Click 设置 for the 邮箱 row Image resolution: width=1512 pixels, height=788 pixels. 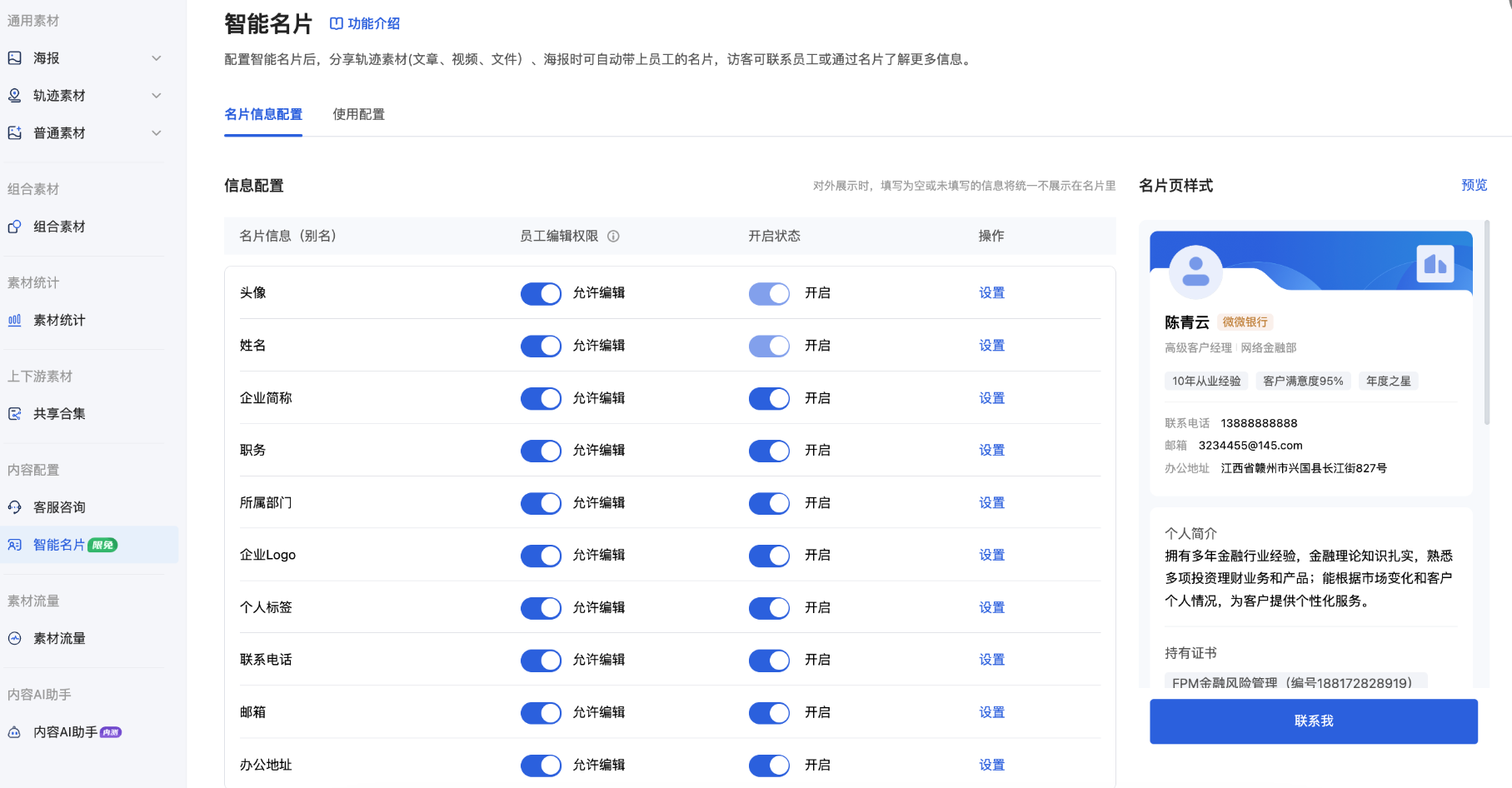991,712
